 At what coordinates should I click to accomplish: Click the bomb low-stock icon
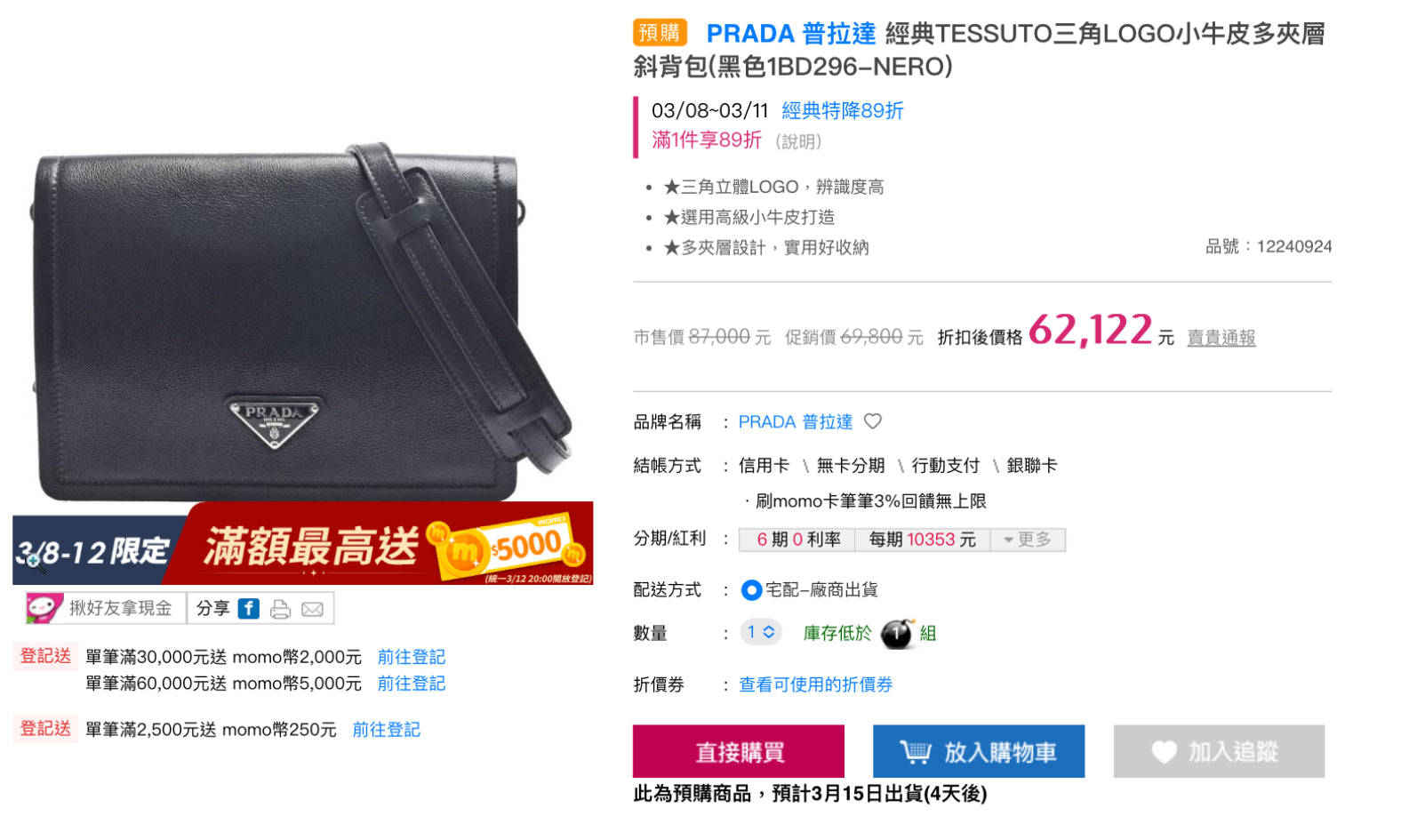tap(896, 633)
